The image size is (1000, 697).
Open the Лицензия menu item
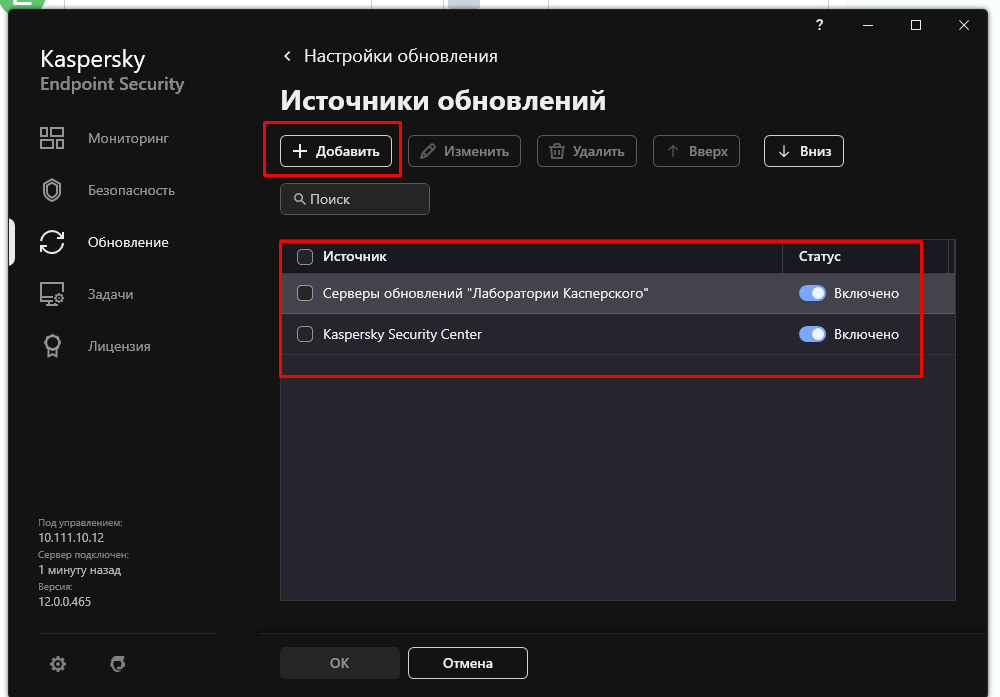pyautogui.click(x=119, y=346)
